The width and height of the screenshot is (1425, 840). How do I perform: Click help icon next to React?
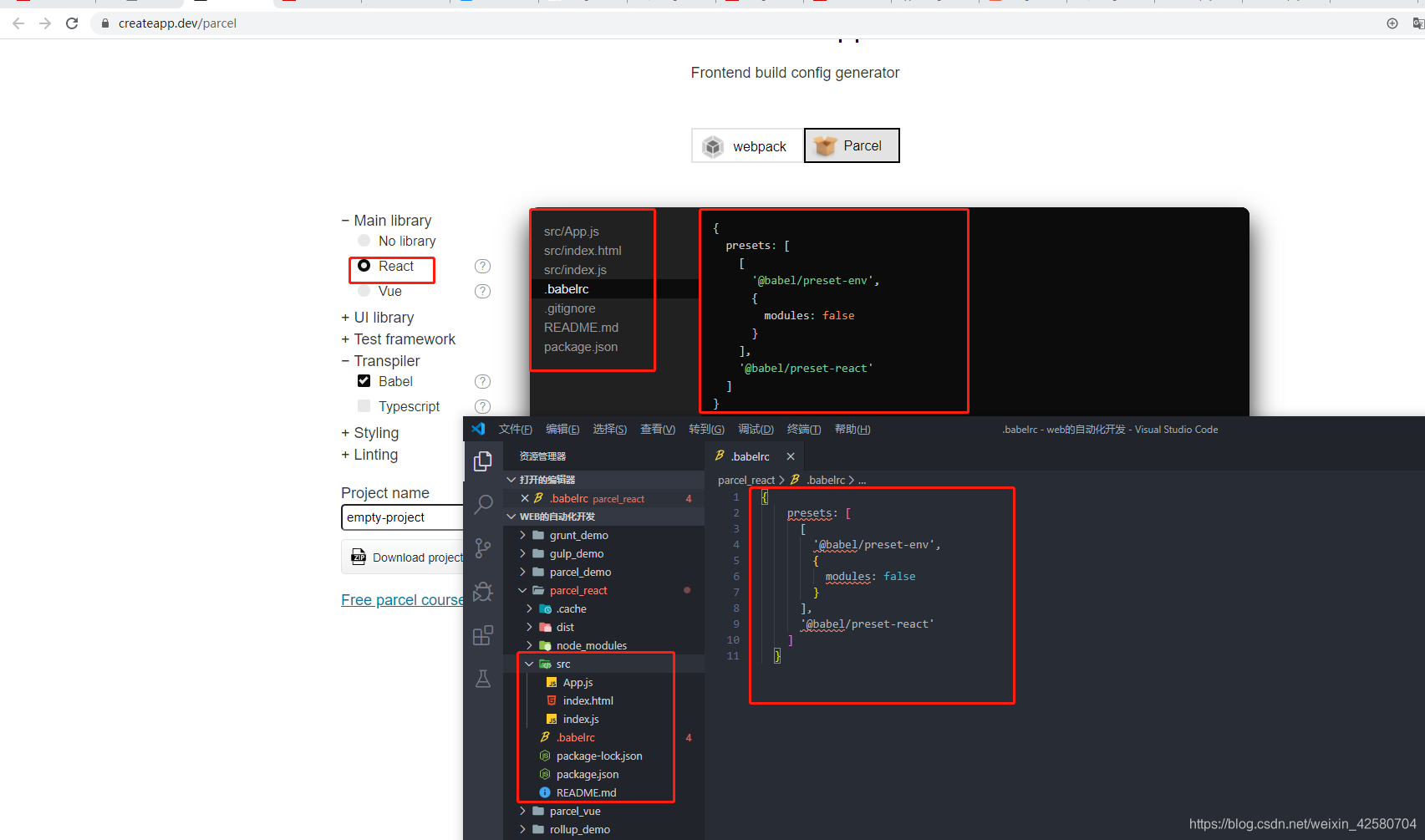tap(482, 266)
